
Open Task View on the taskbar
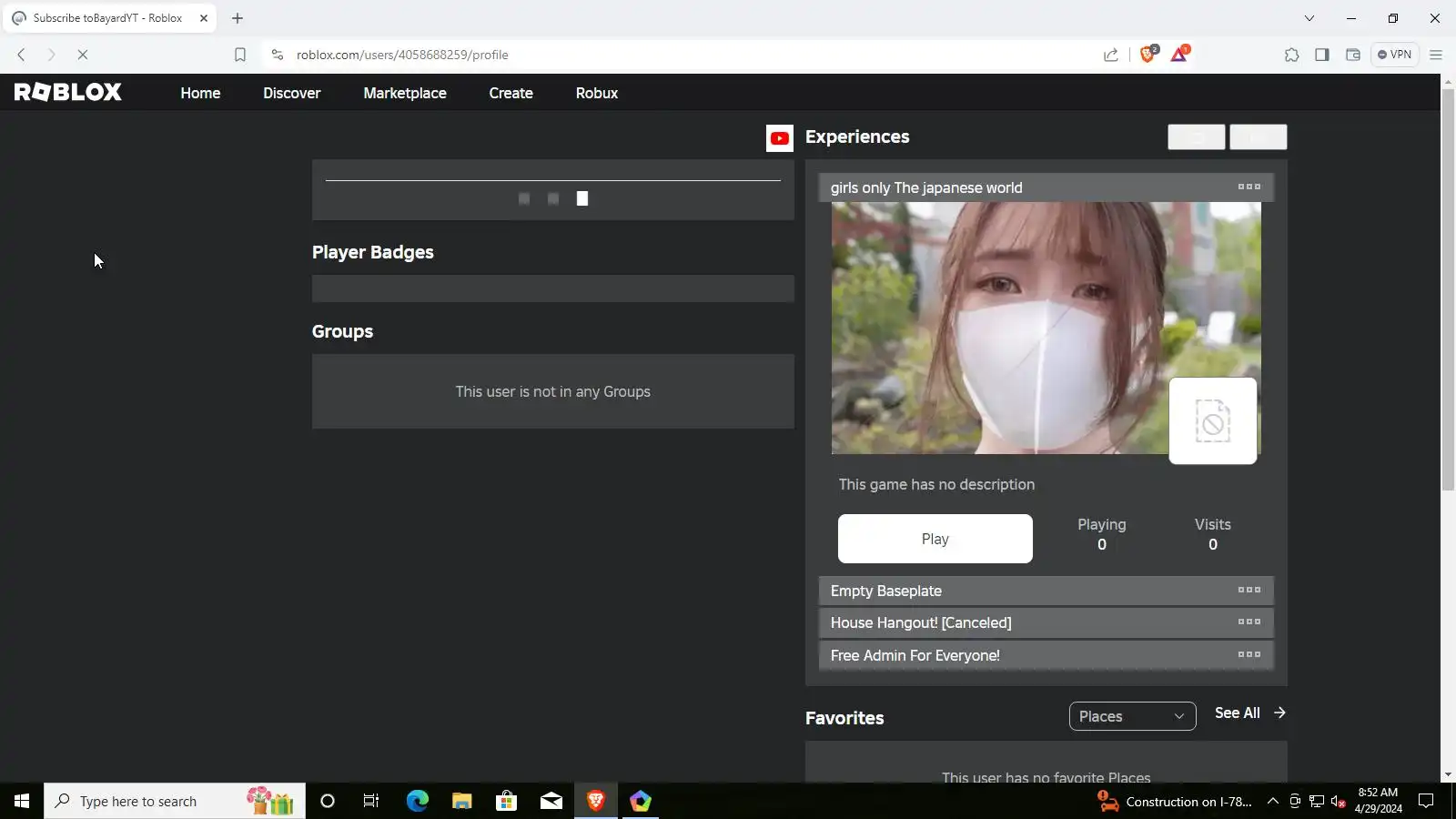[x=371, y=801]
